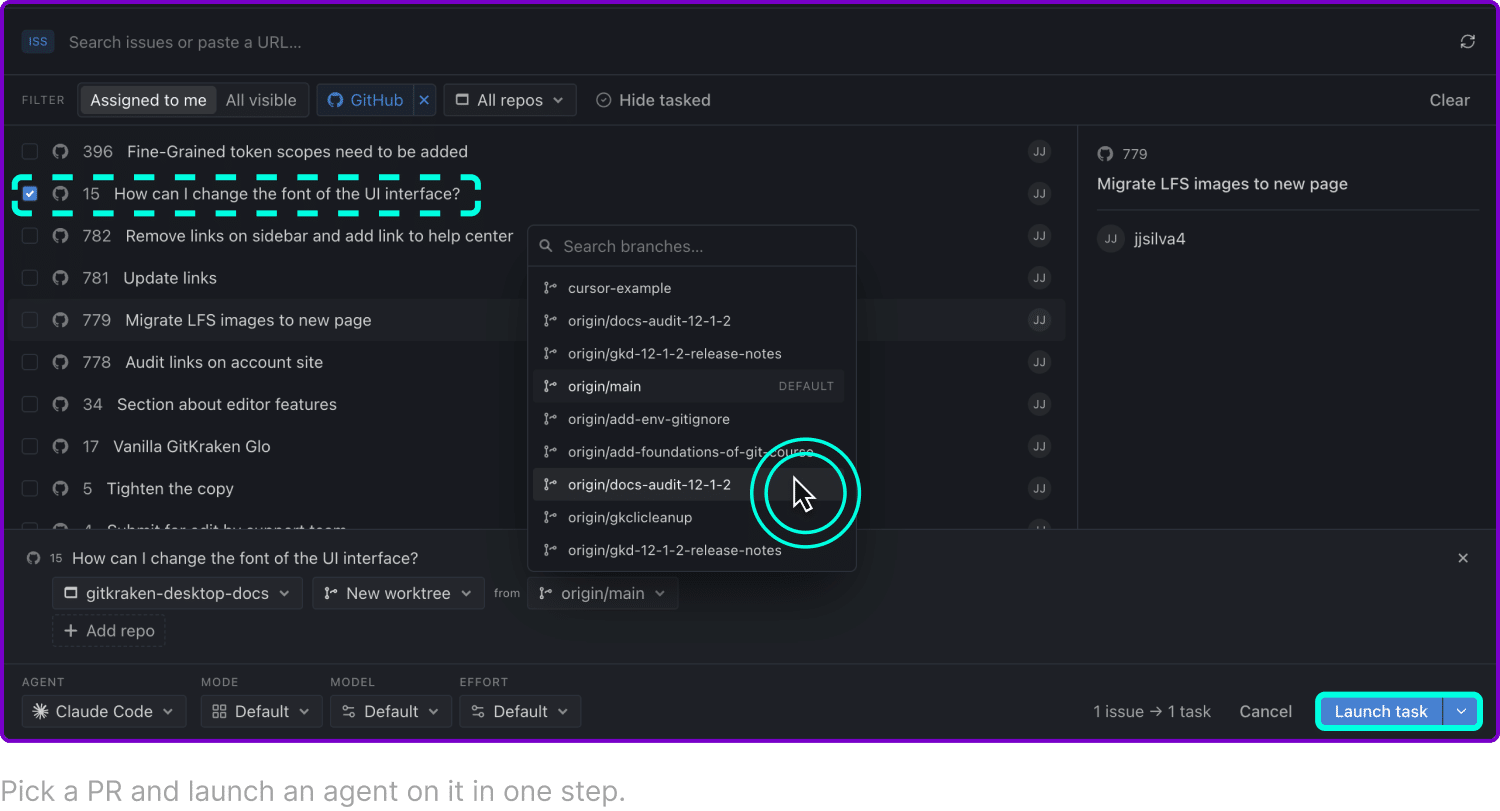Remove the GitHub filter chip with the X
The height and width of the screenshot is (811, 1500).
424,100
